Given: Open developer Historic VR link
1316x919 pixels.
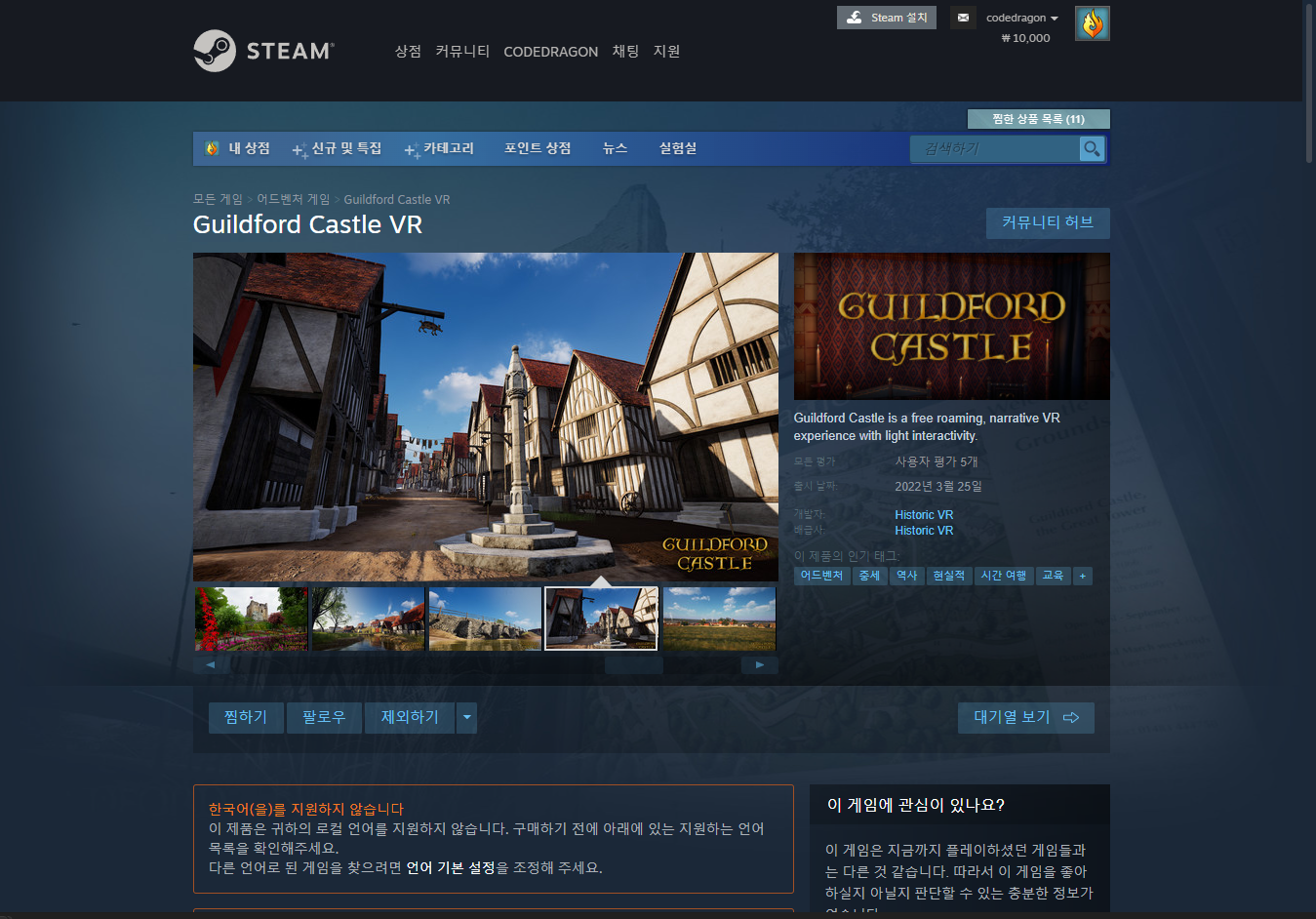Looking at the screenshot, I should click(924, 515).
